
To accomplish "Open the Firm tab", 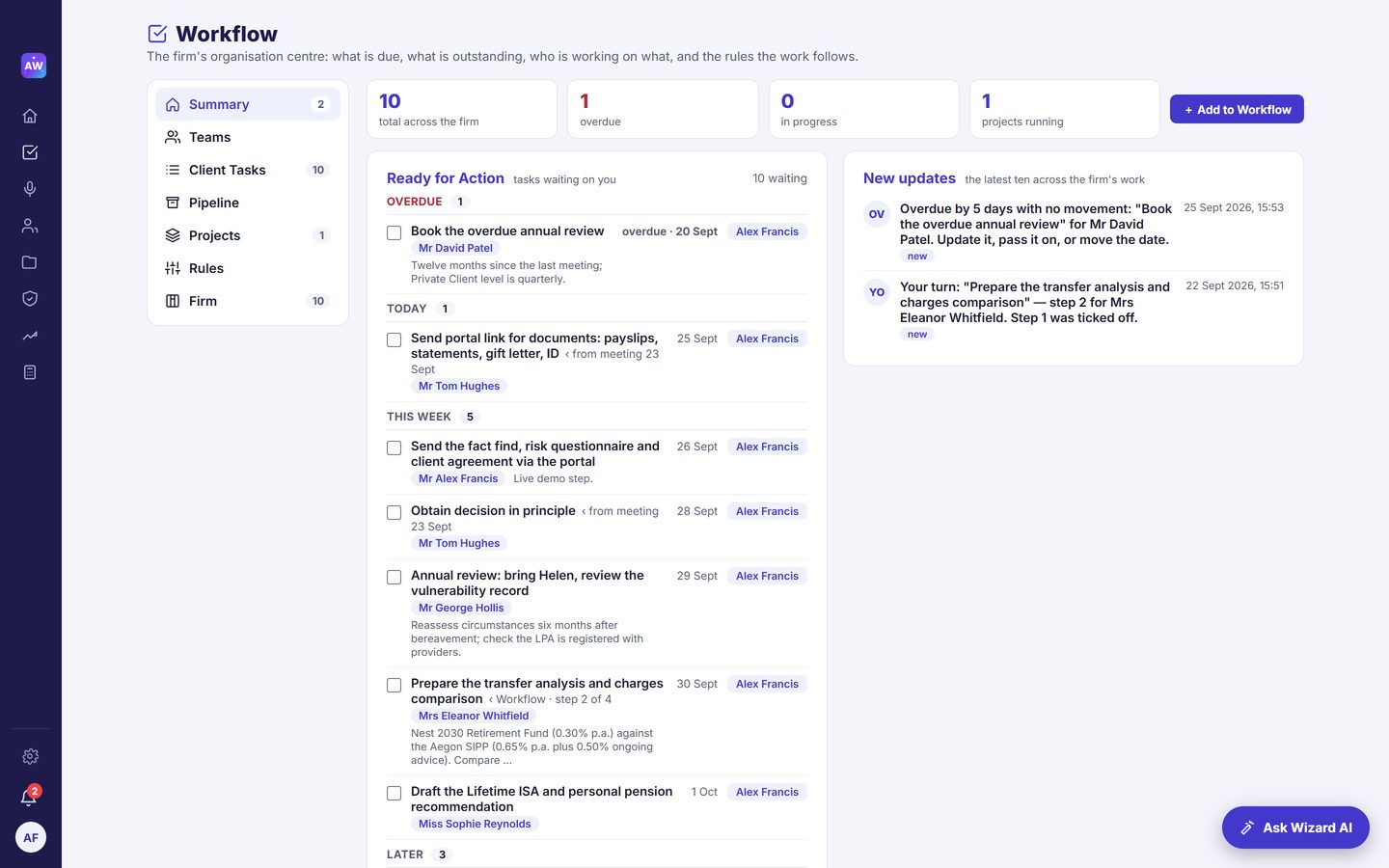I will click(248, 301).
